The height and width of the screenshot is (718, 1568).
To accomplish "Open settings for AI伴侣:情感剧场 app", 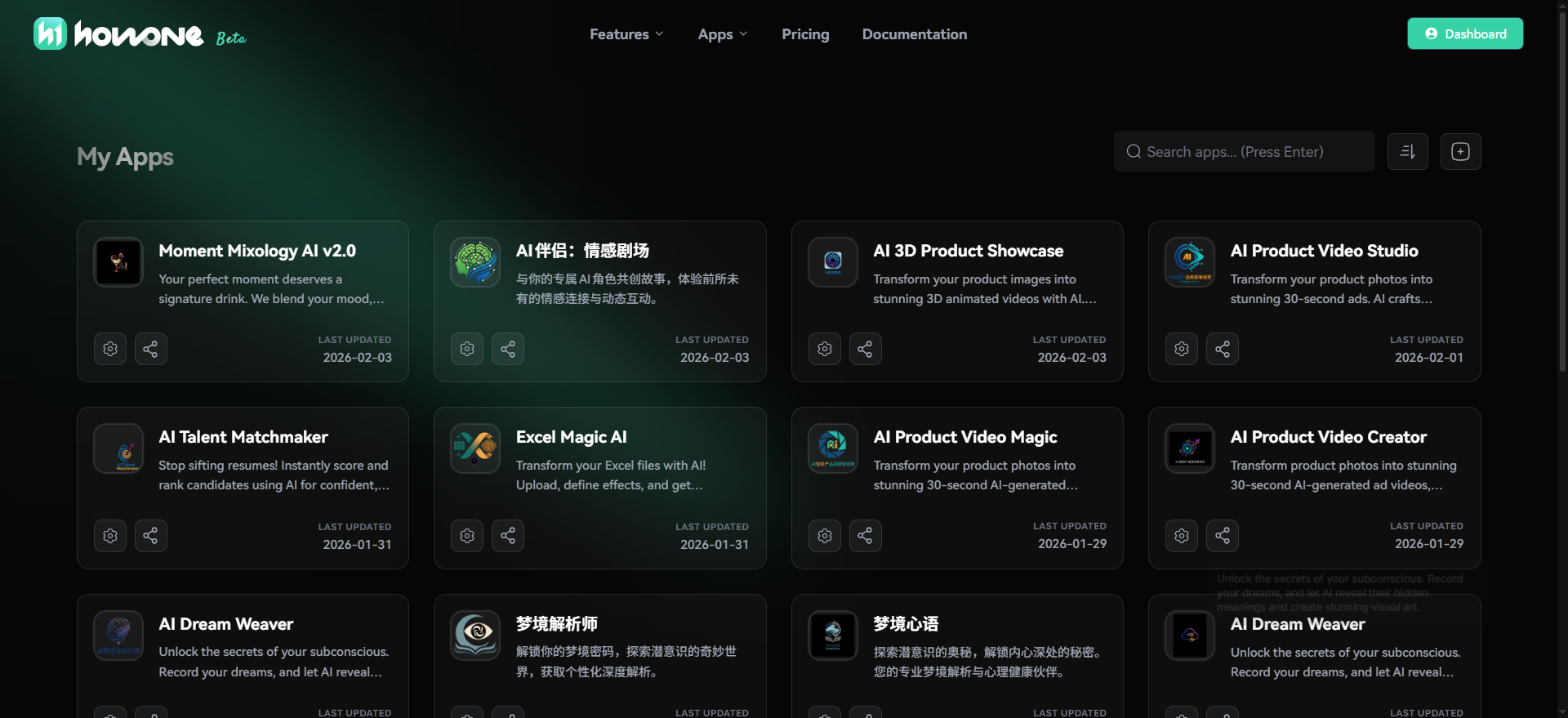I will (x=467, y=349).
